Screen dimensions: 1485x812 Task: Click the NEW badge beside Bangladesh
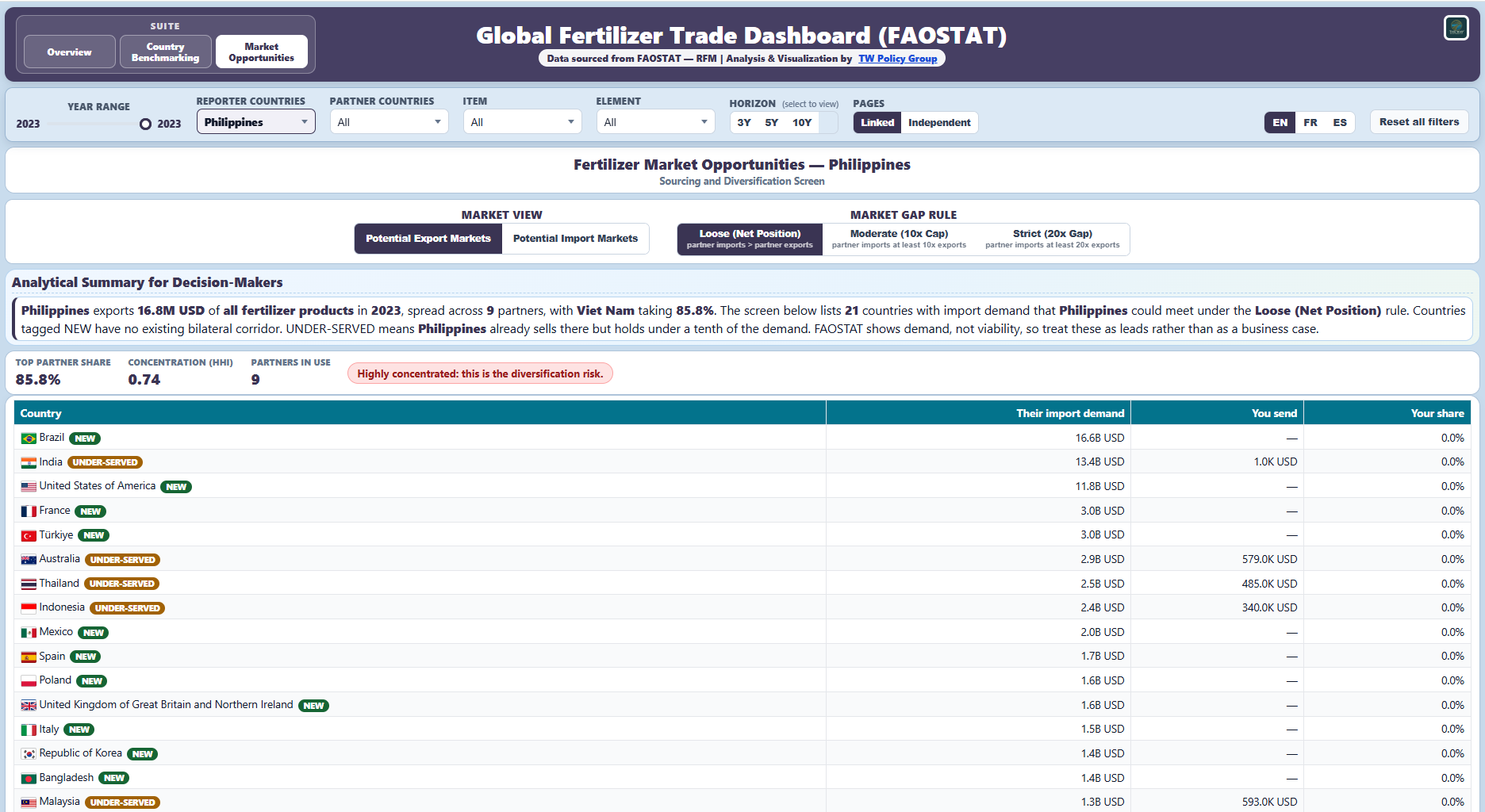[x=114, y=779]
